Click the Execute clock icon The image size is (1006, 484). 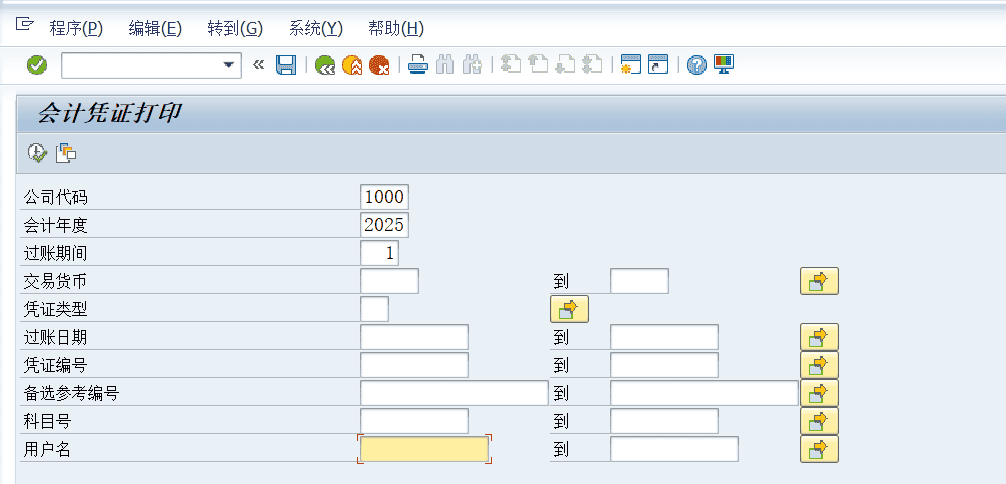(37, 152)
